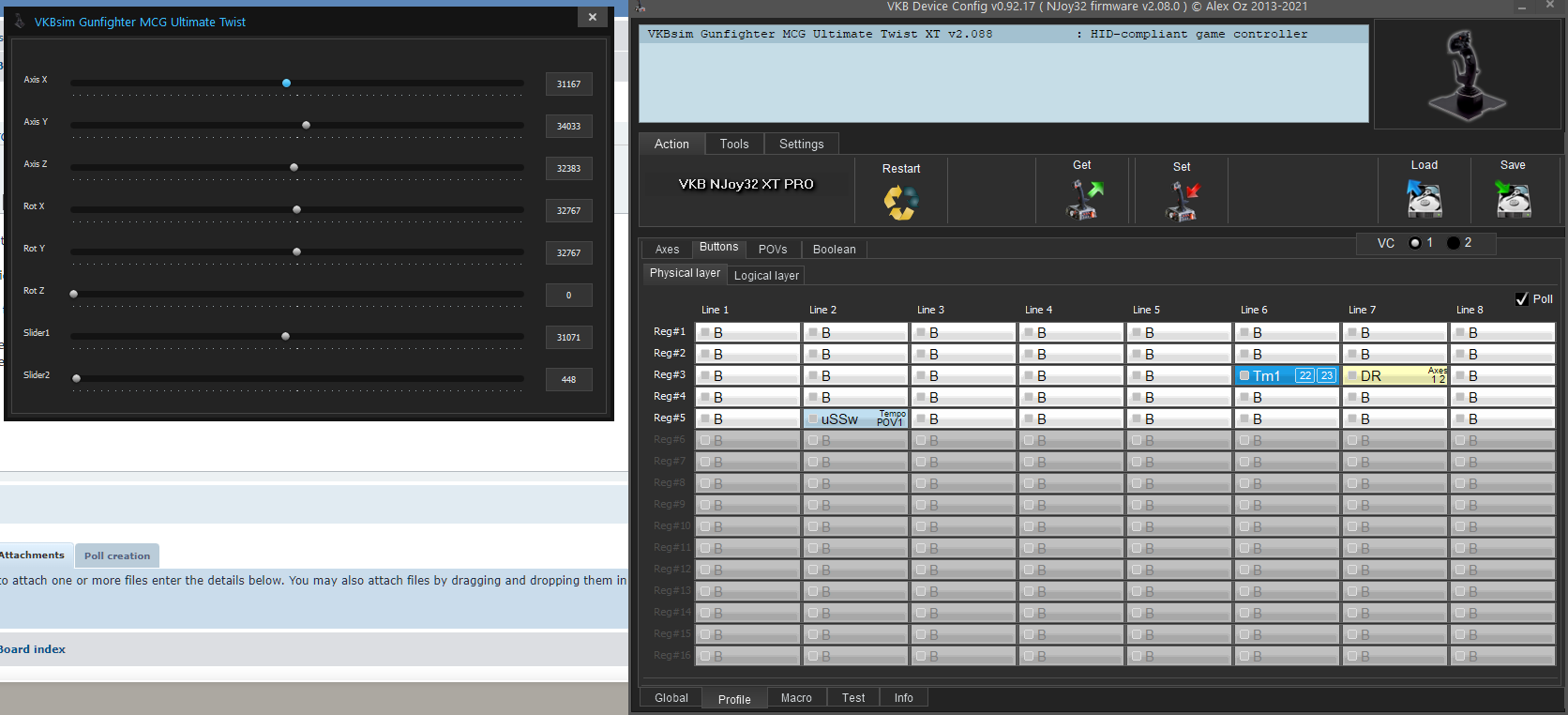The image size is (1568, 715).
Task: Click the Axis Y slider handle
Action: click(x=306, y=125)
